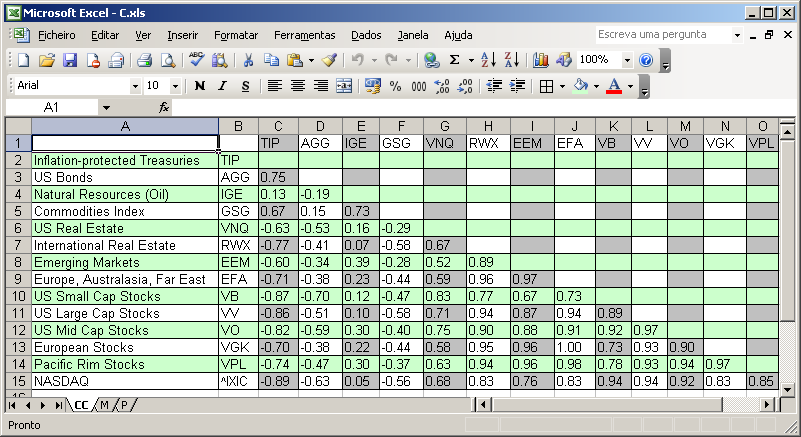Toggle bold formatting (N button)
This screenshot has width=801, height=437.
(200, 86)
